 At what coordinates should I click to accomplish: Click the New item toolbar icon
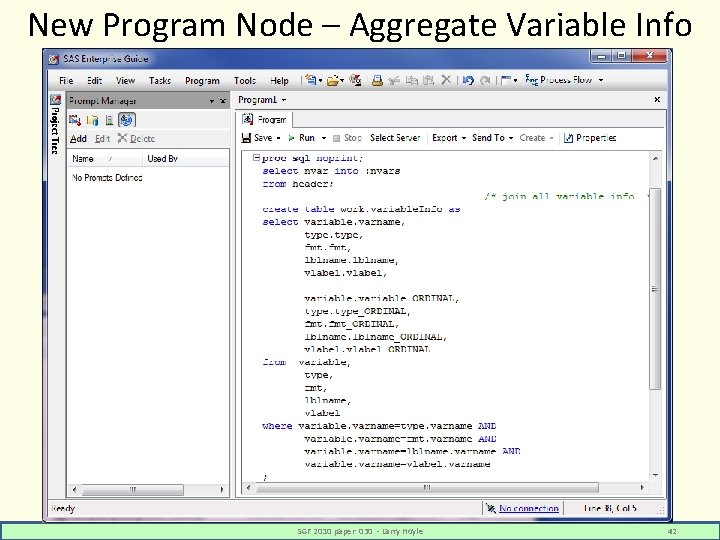point(311,80)
